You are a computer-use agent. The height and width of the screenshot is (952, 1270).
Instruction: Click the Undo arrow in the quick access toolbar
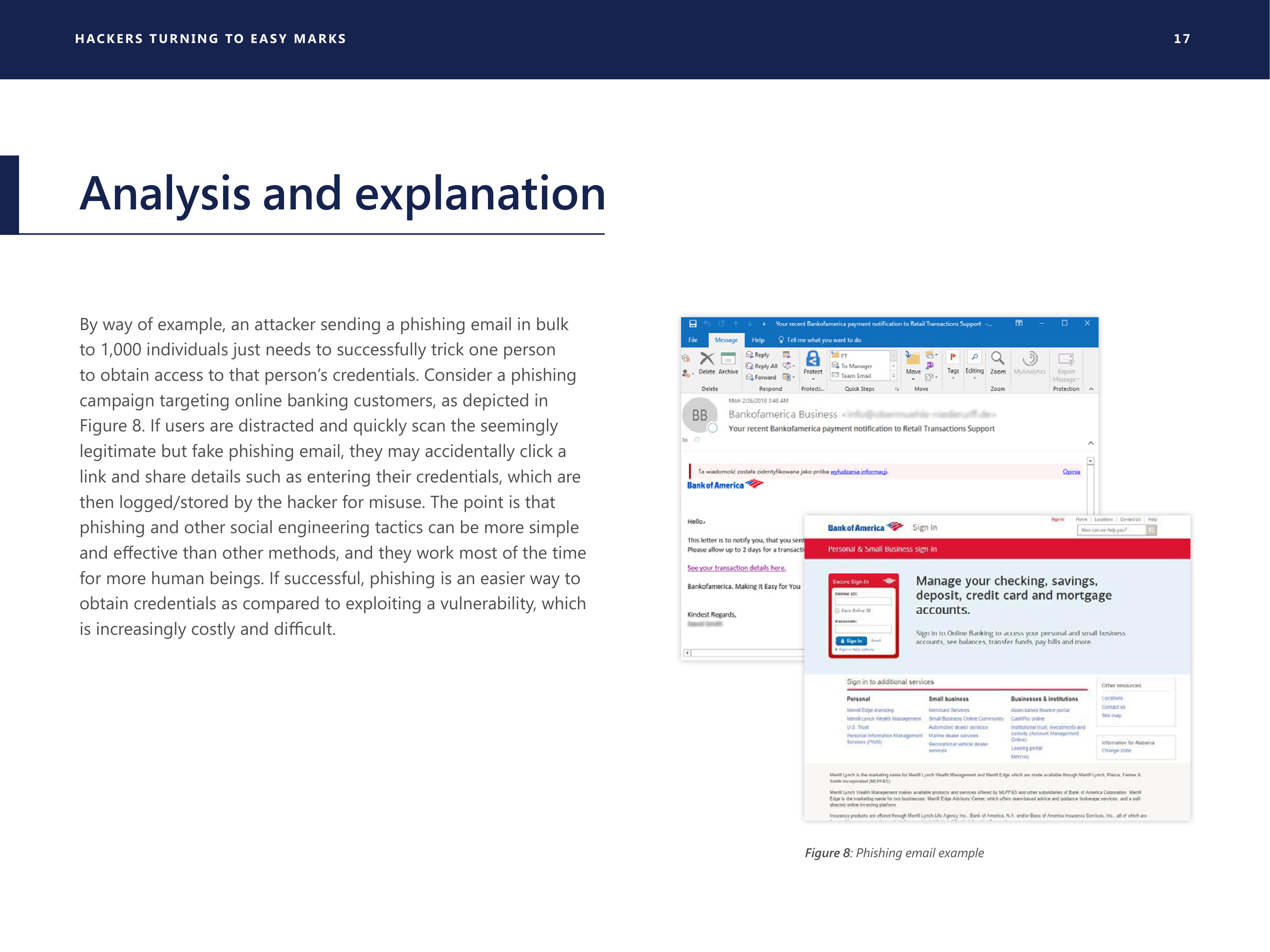707,324
